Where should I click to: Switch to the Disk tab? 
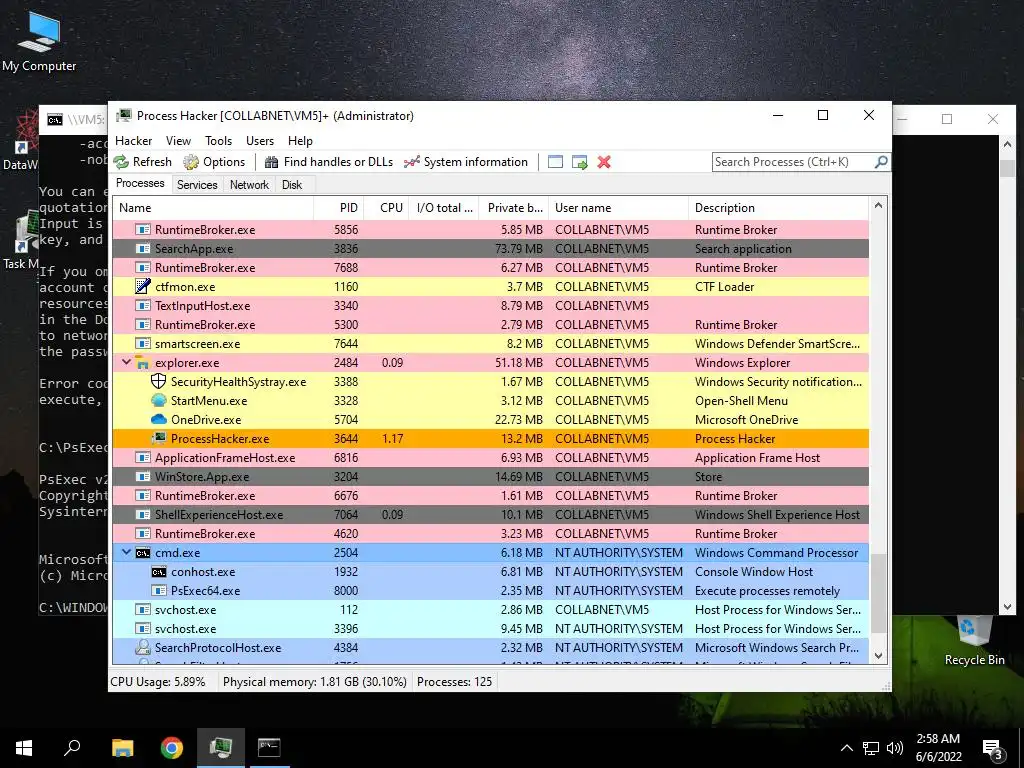(292, 185)
